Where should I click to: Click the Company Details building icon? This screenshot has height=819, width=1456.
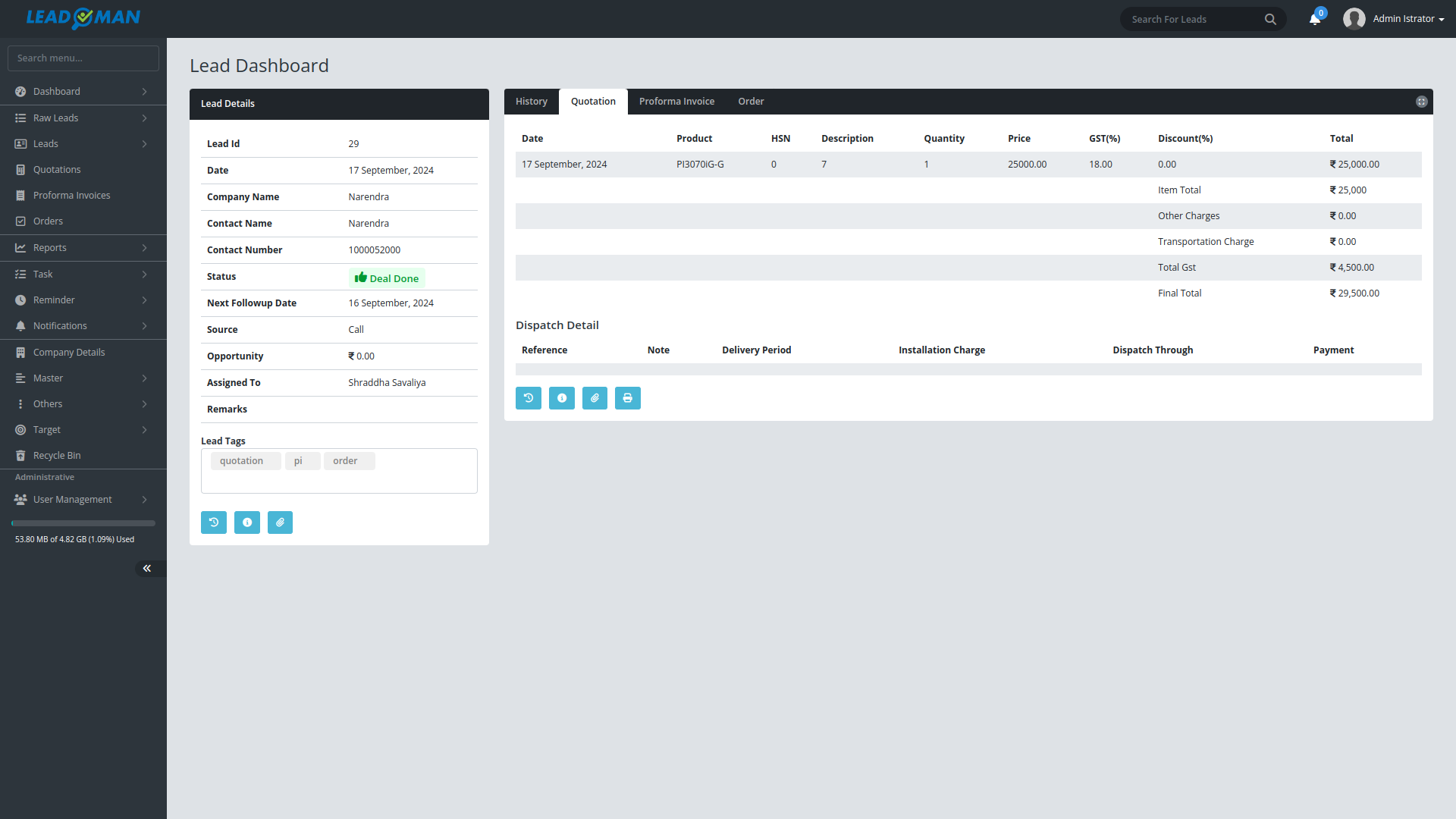20,353
